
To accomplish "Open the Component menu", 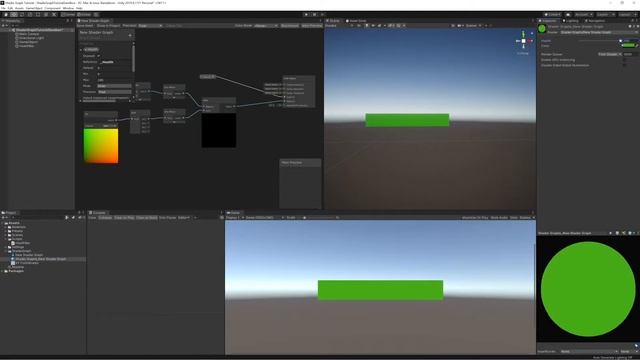I will point(52,8).
